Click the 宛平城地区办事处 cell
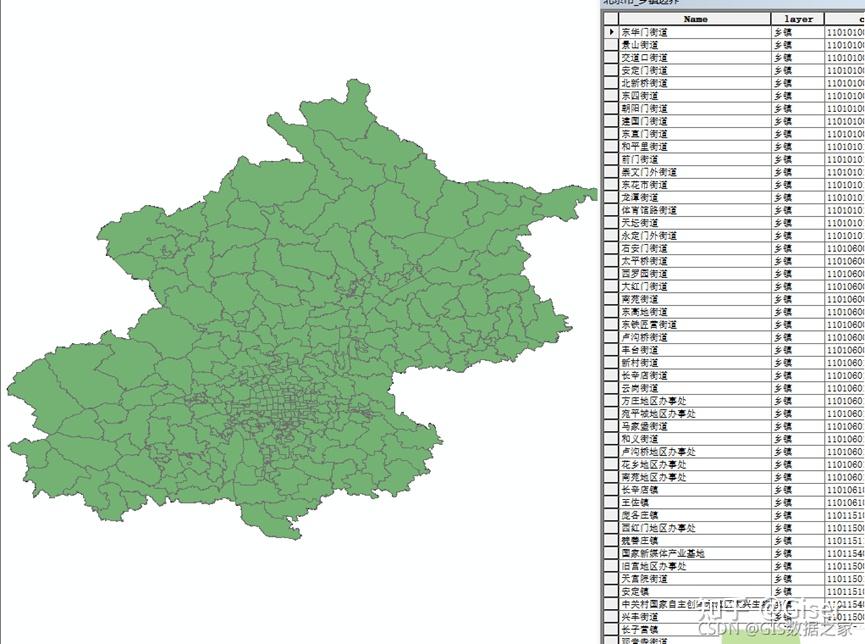 pyautogui.click(x=695, y=414)
